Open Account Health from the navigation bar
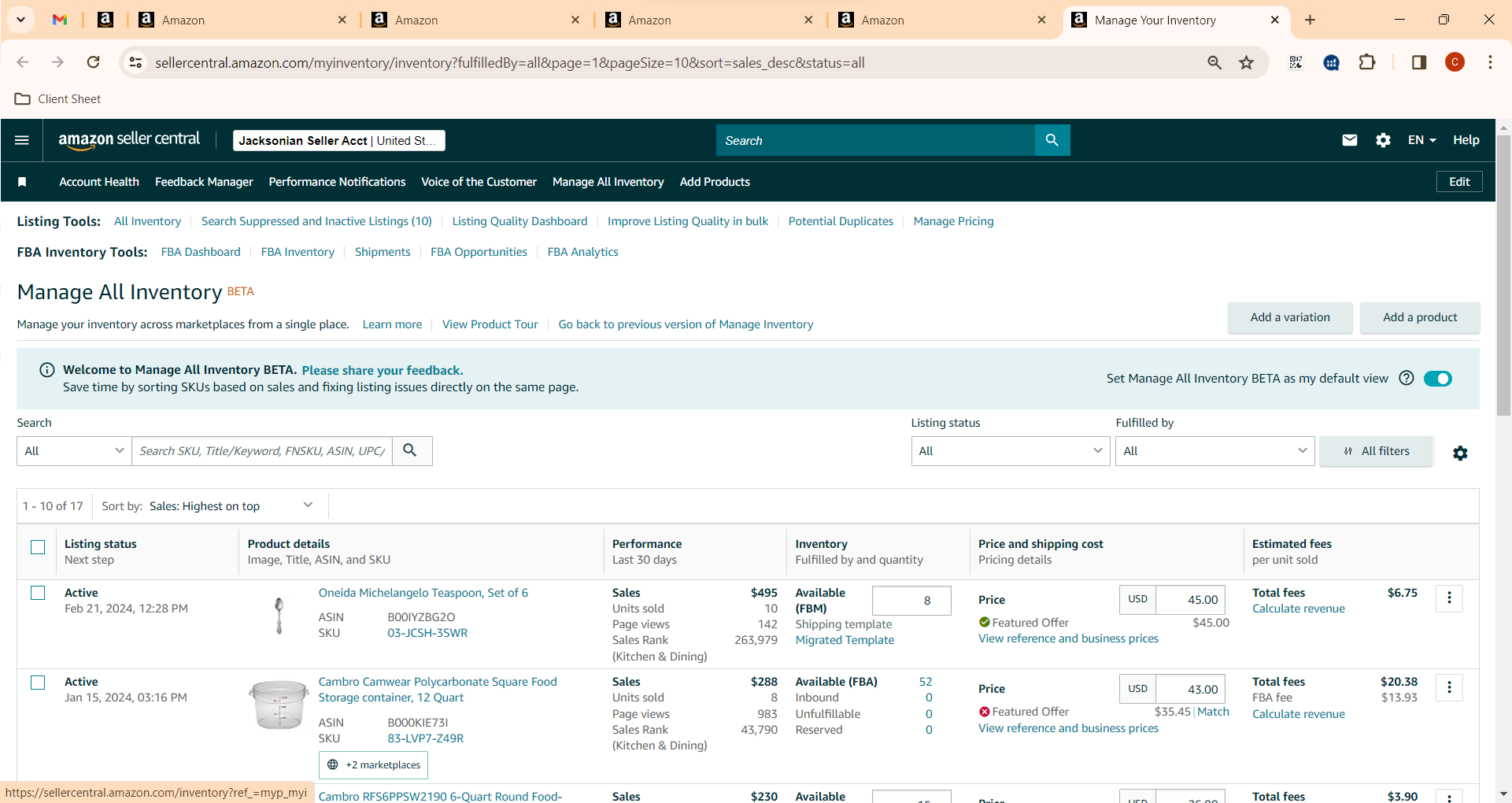Viewport: 1512px width, 803px height. pyautogui.click(x=99, y=182)
